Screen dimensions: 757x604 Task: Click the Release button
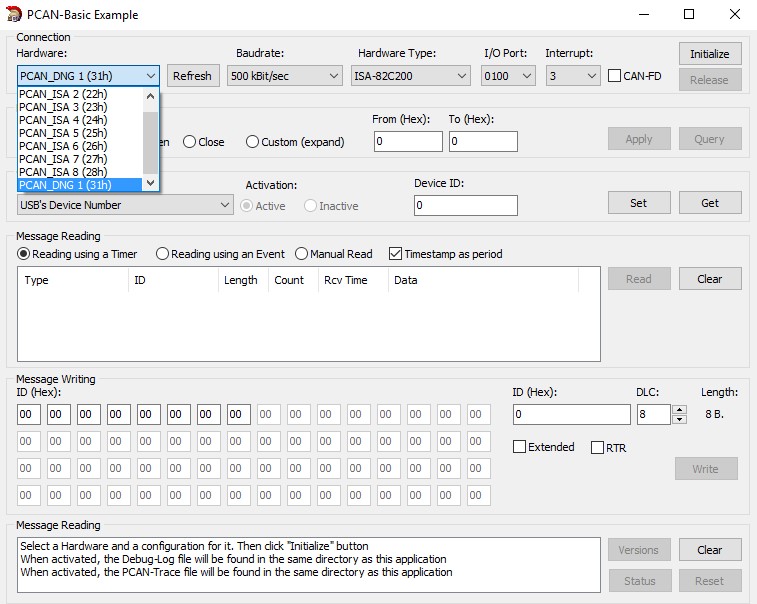[x=710, y=80]
